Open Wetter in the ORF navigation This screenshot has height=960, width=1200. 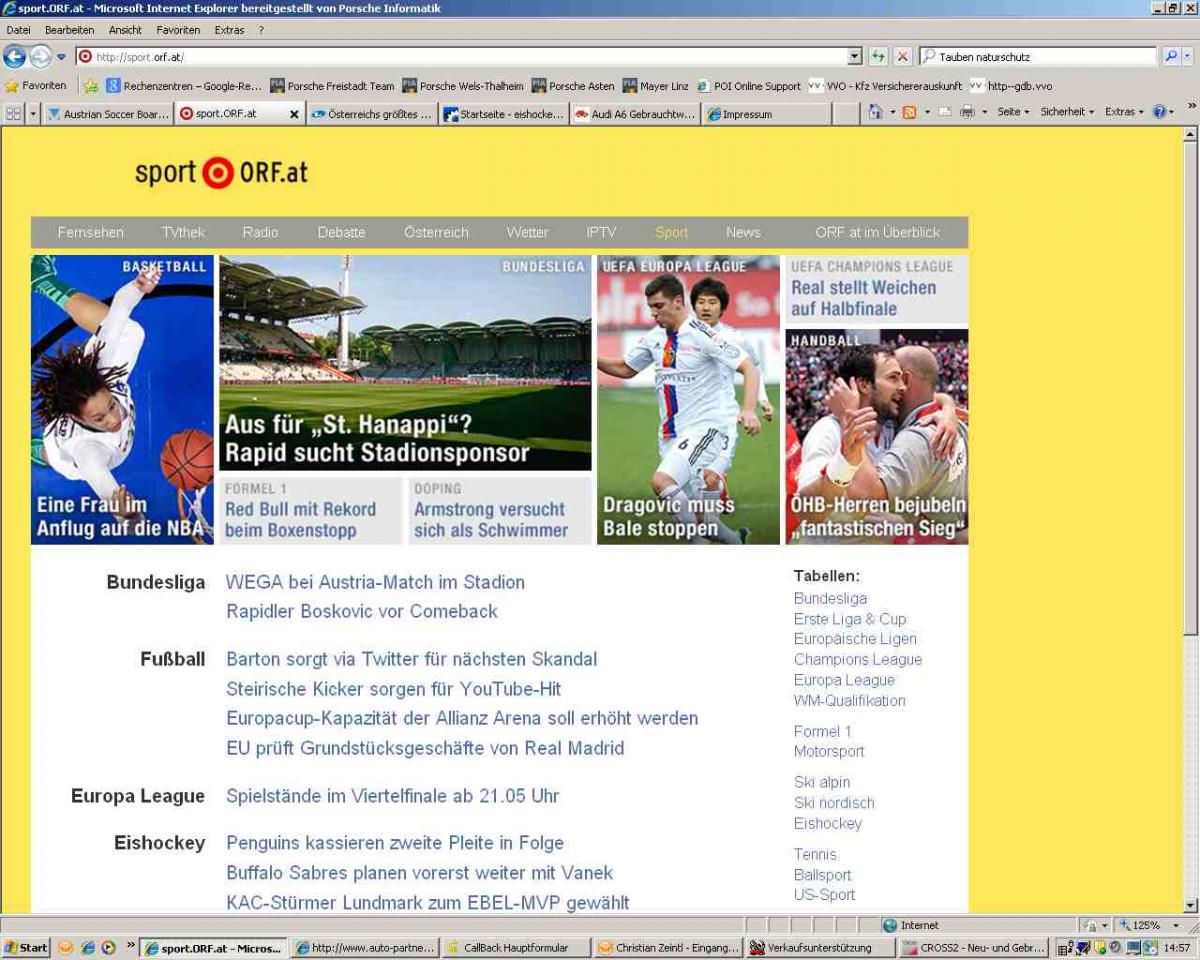pos(527,232)
